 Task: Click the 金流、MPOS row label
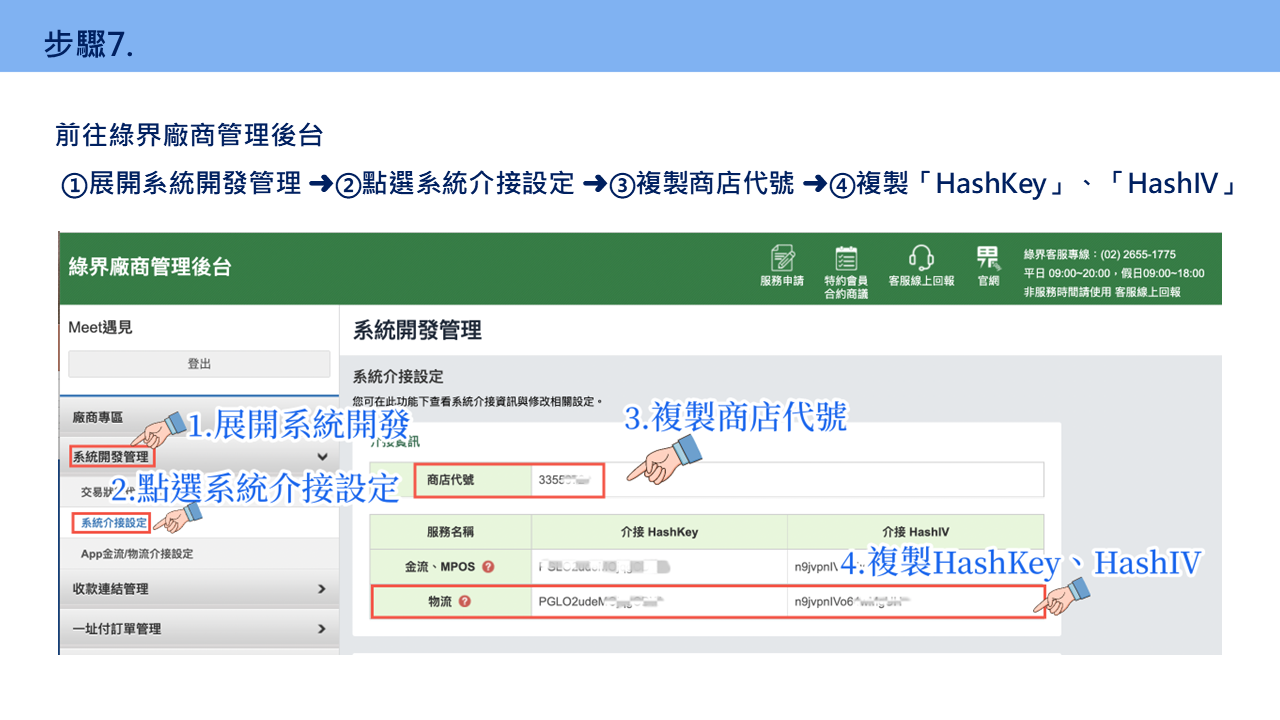(x=440, y=567)
